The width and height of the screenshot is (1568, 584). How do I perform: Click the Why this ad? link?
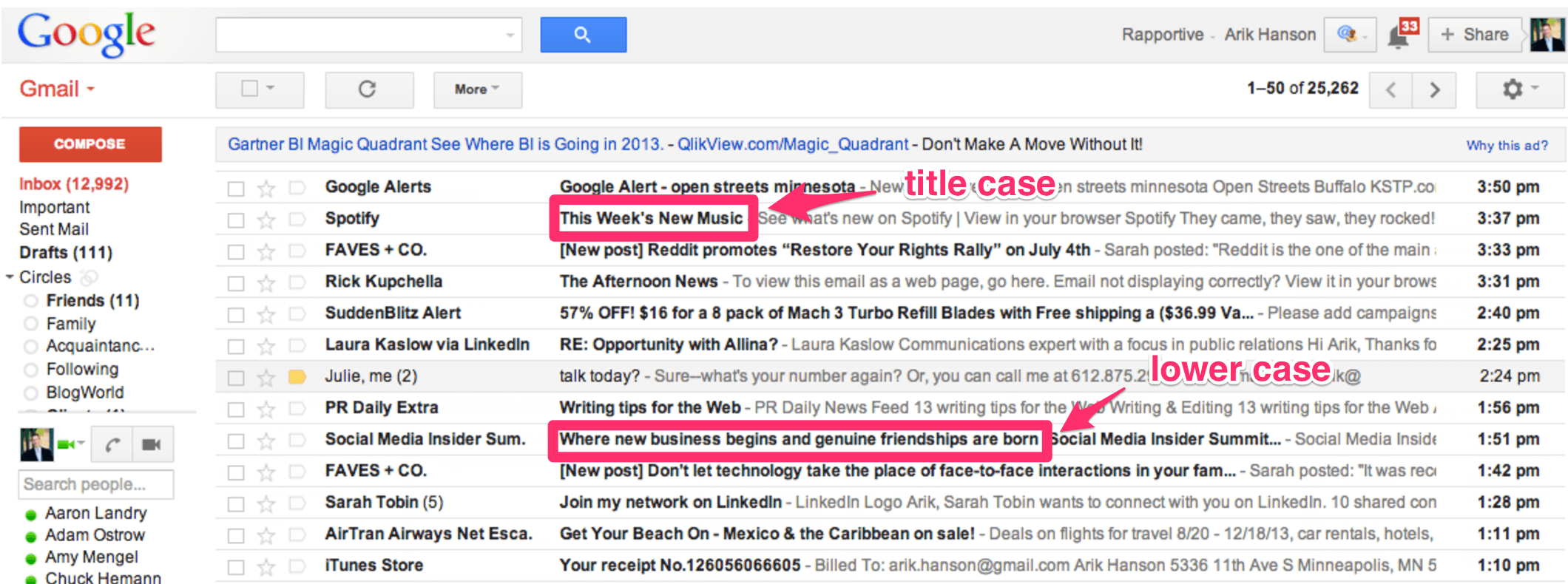[x=1507, y=146]
